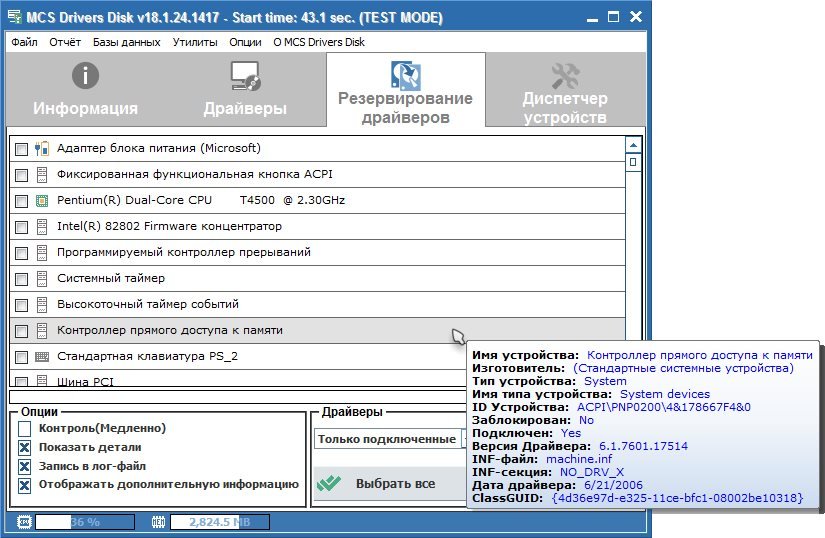Open the Утилиты menu
825x538 pixels.
(195, 42)
